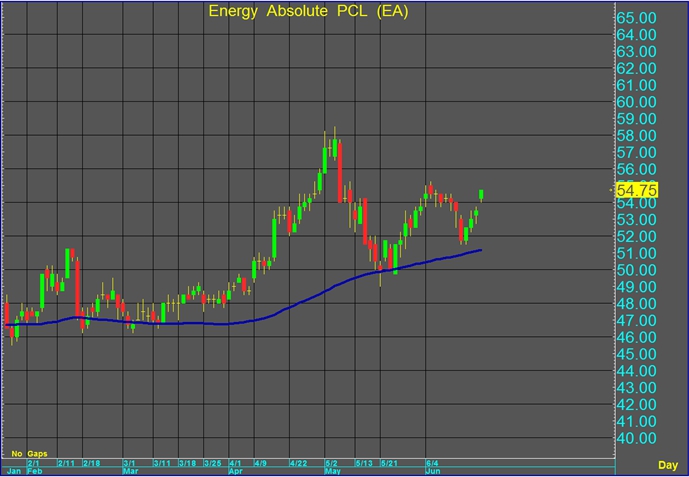Viewport: 689px width, 477px height.
Task: Click the Jan month label
Action: pos(14,471)
